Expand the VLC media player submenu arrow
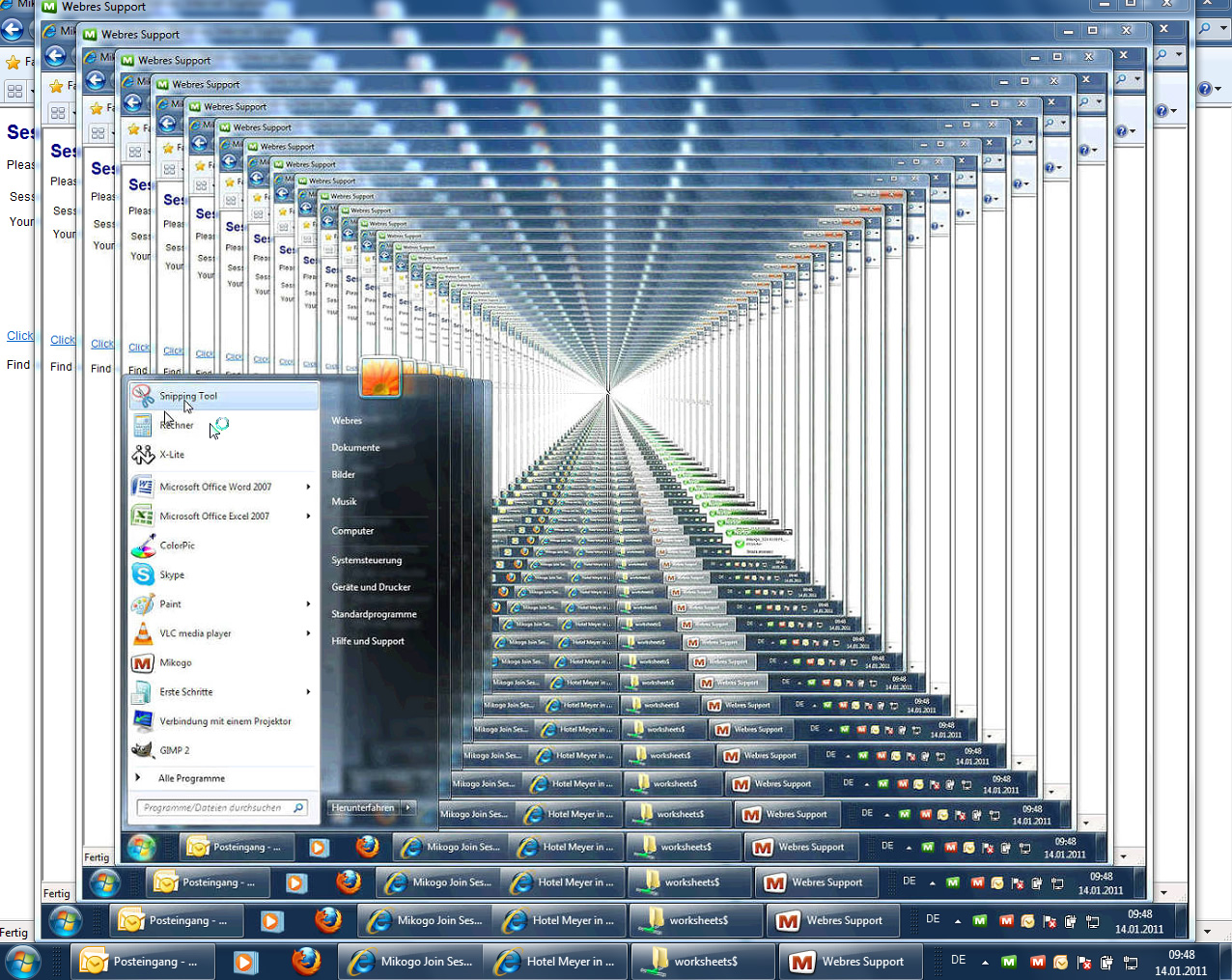Viewport: 1232px width, 980px height. 308,633
